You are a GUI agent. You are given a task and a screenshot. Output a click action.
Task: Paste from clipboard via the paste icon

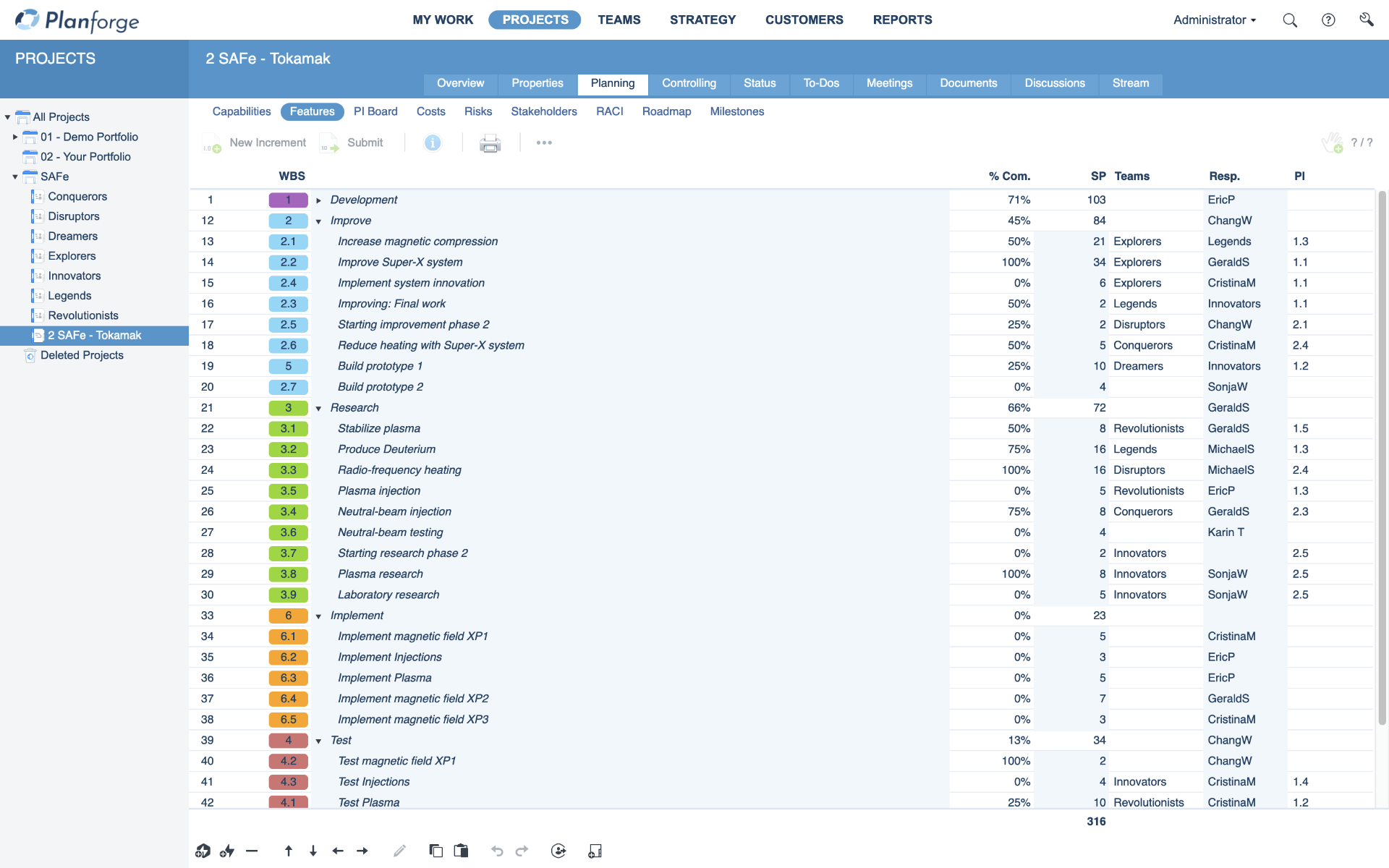point(461,851)
